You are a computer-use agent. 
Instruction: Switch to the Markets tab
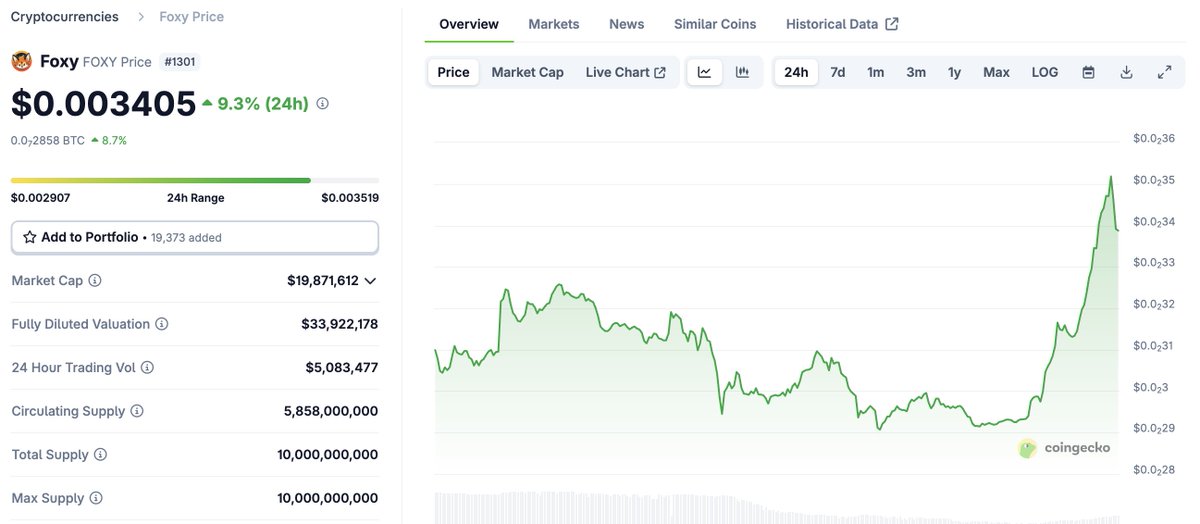(x=554, y=24)
